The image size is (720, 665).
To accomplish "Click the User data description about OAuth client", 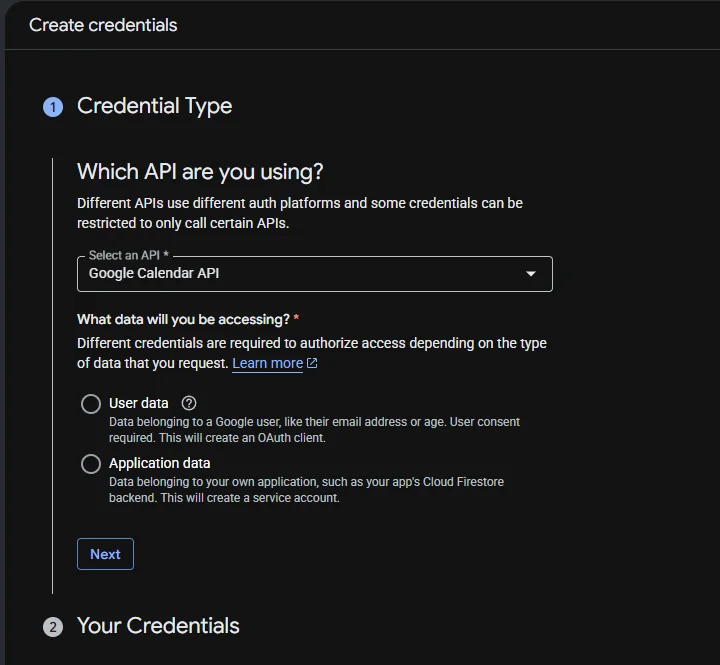I will [x=314, y=430].
